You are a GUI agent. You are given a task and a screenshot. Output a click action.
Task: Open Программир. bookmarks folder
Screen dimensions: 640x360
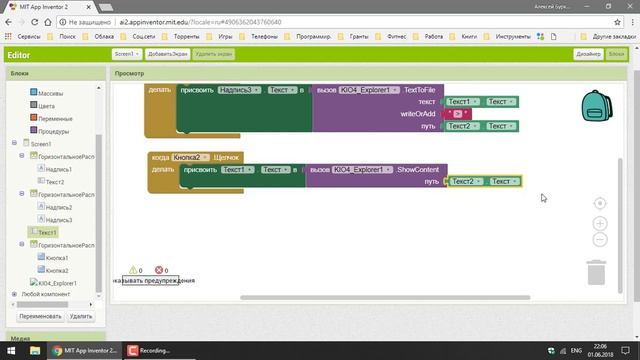point(308,36)
